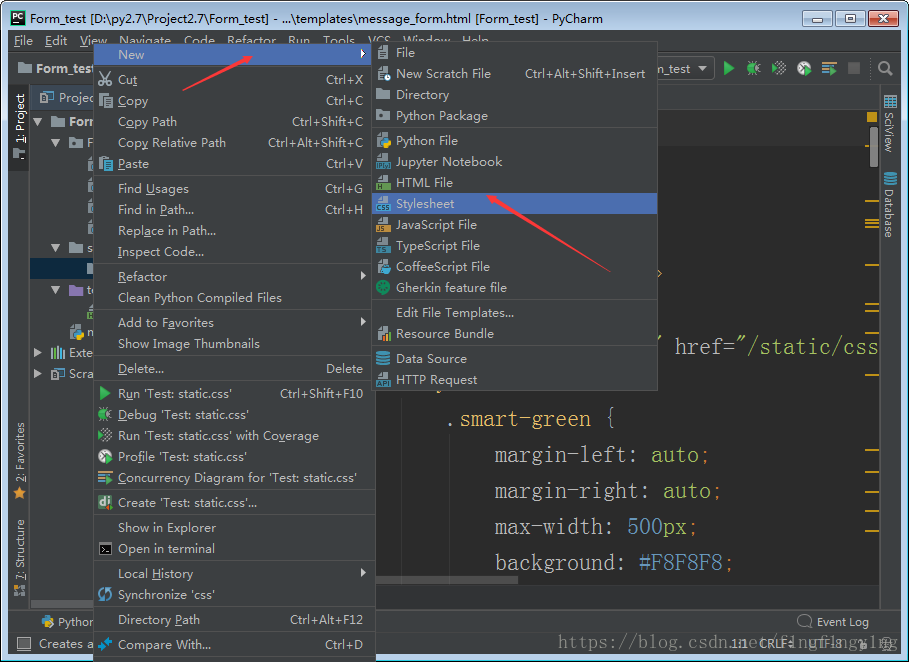The height and width of the screenshot is (662, 909).
Task: Click the Event Log button
Action: coord(833,621)
